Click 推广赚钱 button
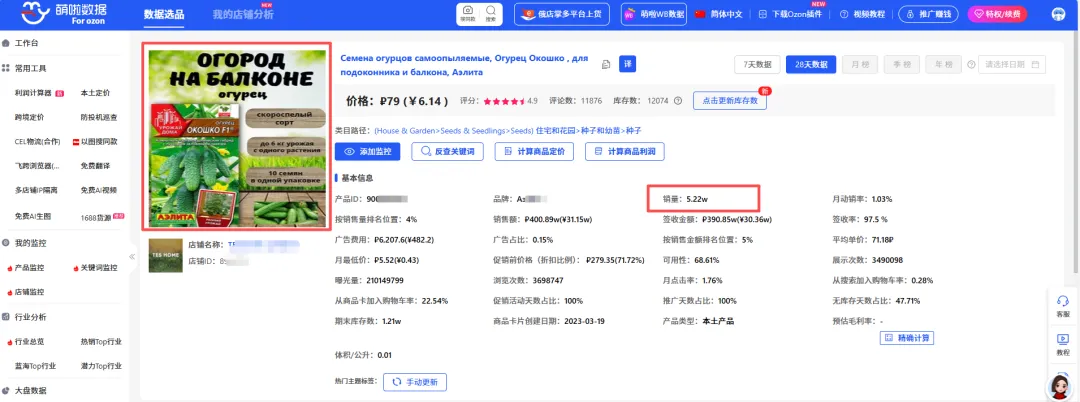The height and width of the screenshot is (402, 1080). coord(929,14)
